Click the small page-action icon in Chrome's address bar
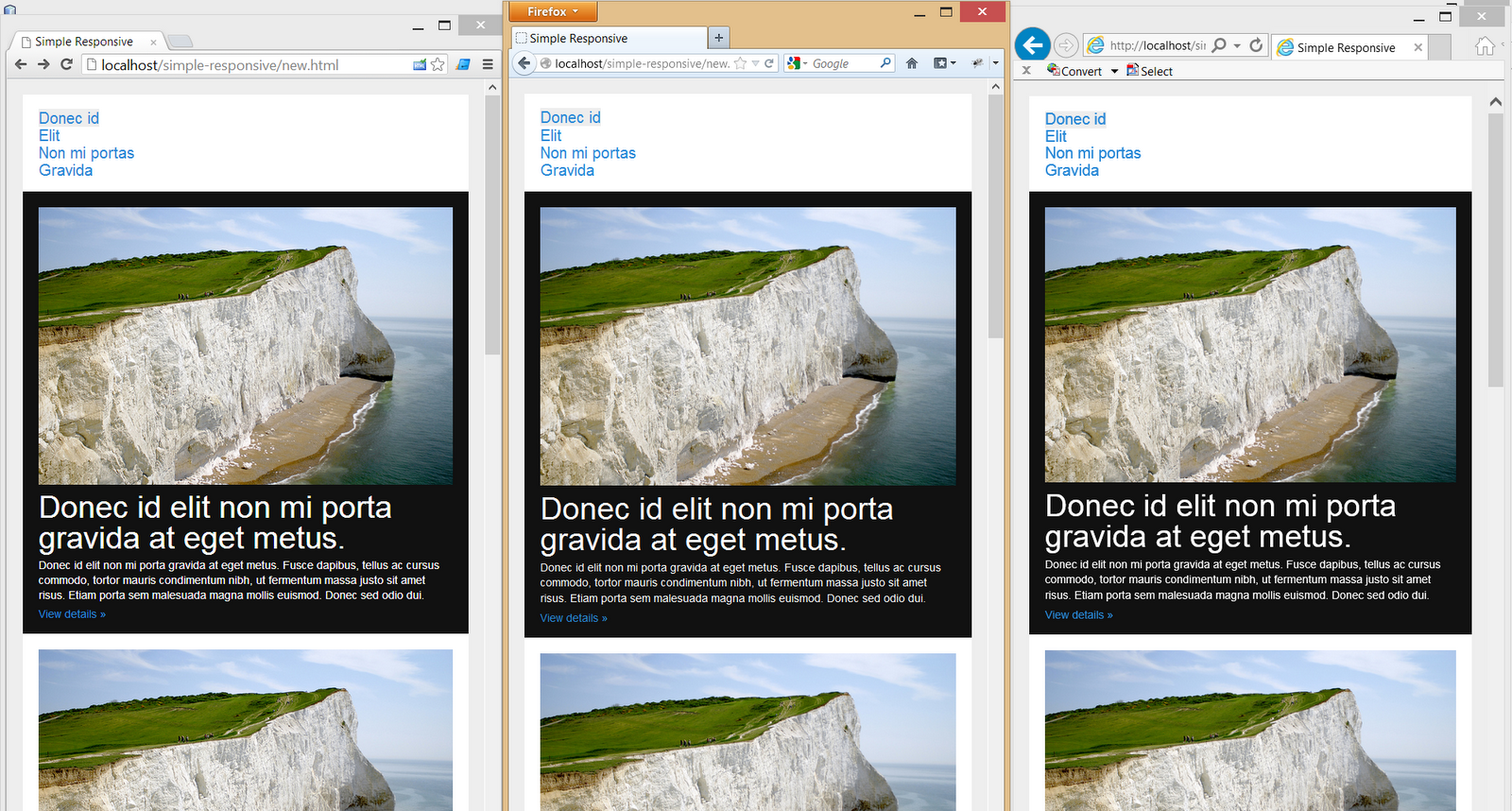The image size is (1512, 811). point(420,64)
